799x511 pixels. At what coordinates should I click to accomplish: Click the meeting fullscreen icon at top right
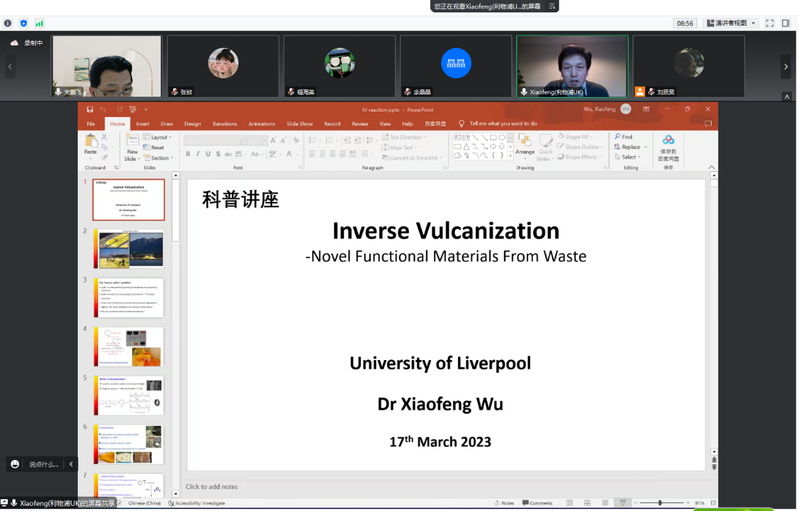pyautogui.click(x=770, y=23)
